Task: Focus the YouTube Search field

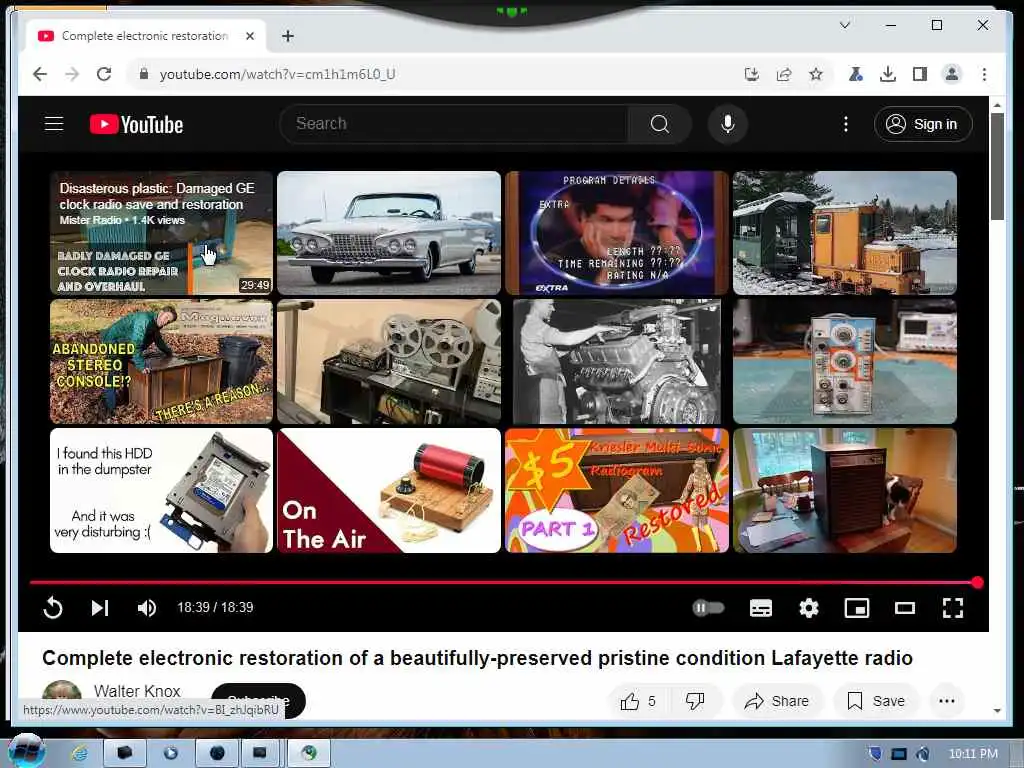Action: (454, 124)
